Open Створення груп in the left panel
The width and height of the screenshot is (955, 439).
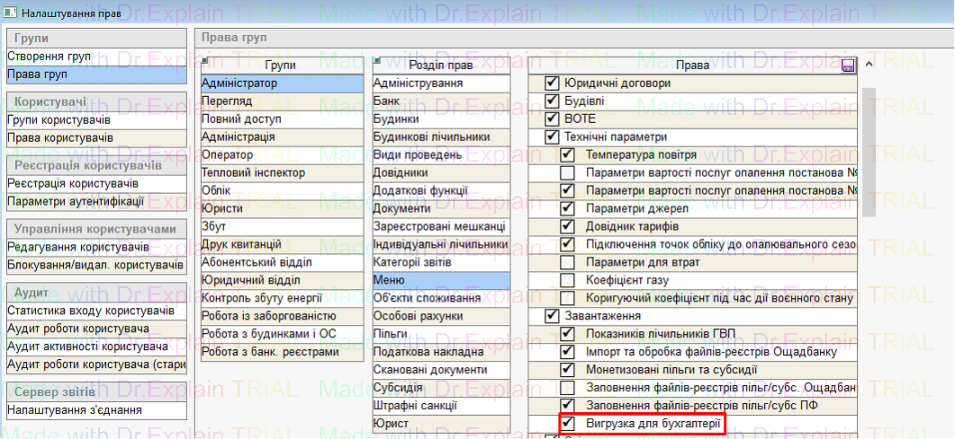click(50, 57)
